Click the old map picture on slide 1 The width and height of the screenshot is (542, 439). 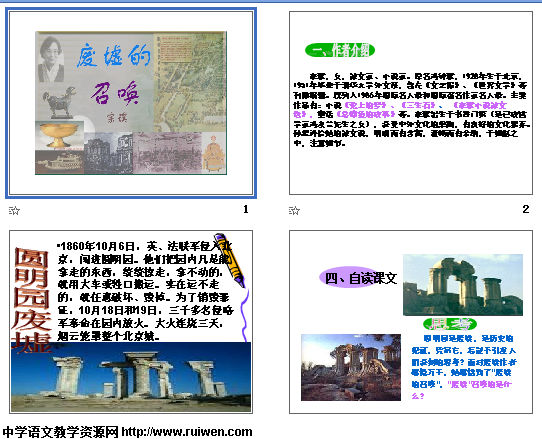tap(189, 82)
